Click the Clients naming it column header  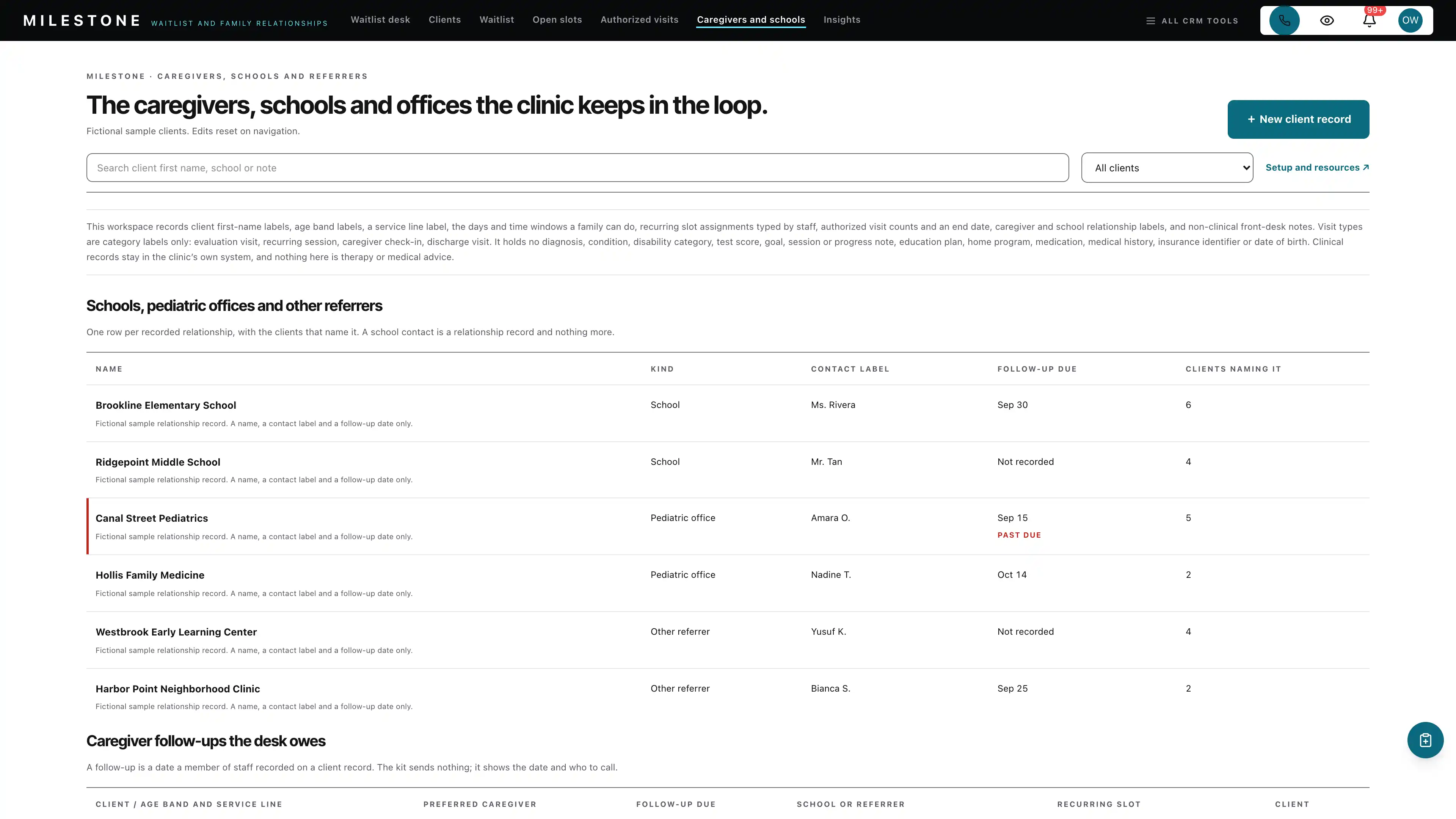1233,369
